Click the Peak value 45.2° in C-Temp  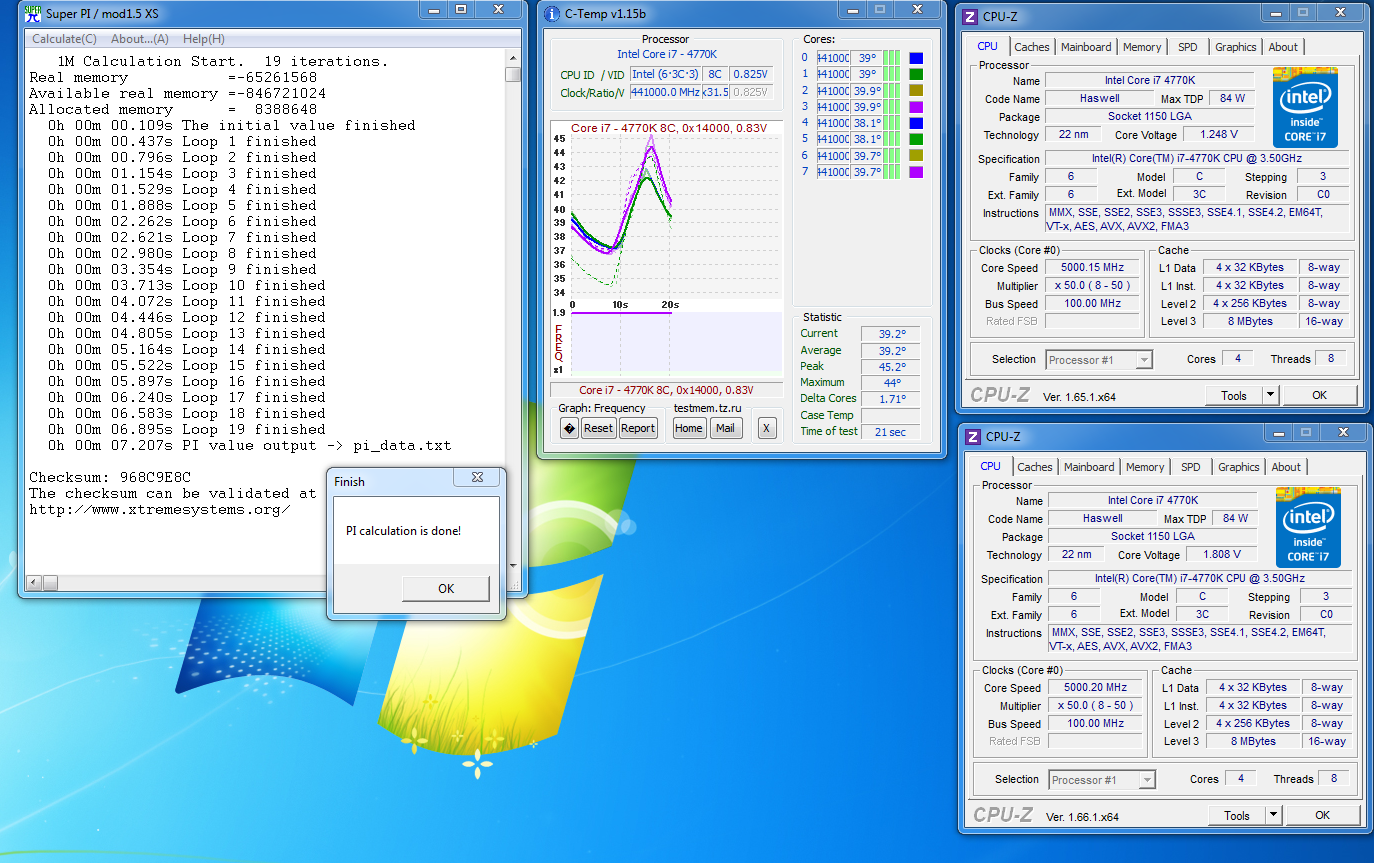click(890, 367)
